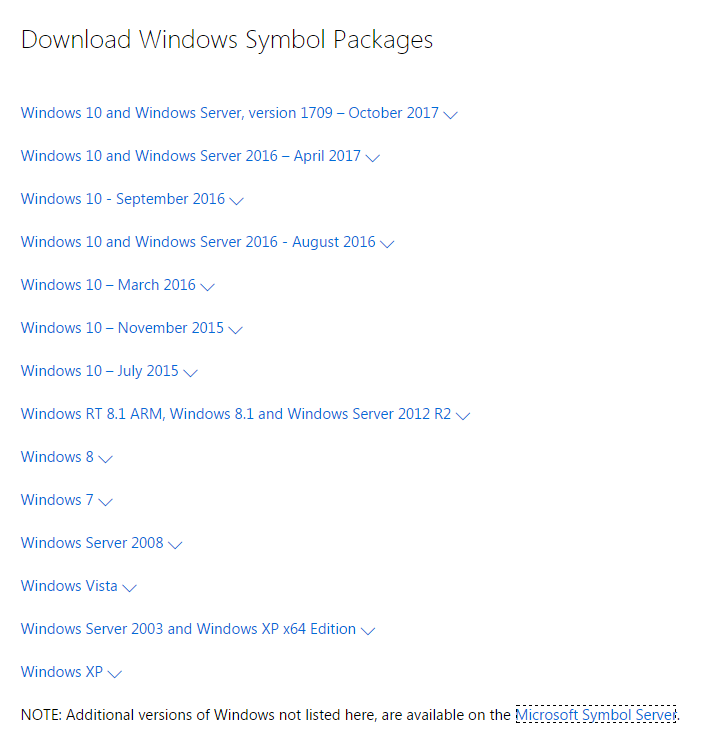The image size is (703, 739).
Task: Expand the Windows 10 – November 2015 entry
Action: [131, 328]
